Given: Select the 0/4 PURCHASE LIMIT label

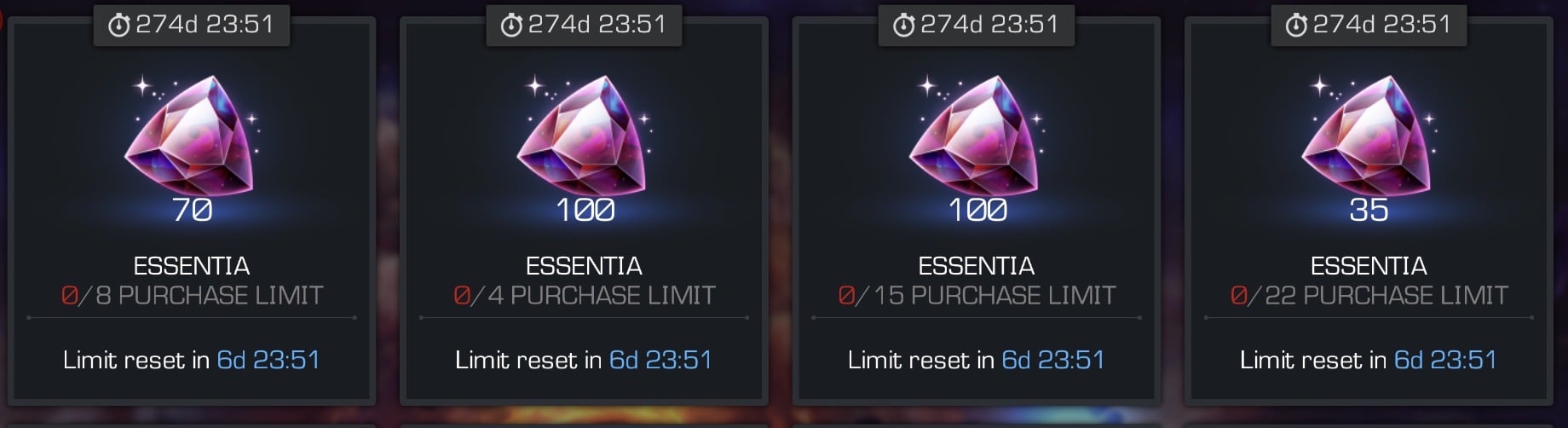Looking at the screenshot, I should [x=584, y=296].
